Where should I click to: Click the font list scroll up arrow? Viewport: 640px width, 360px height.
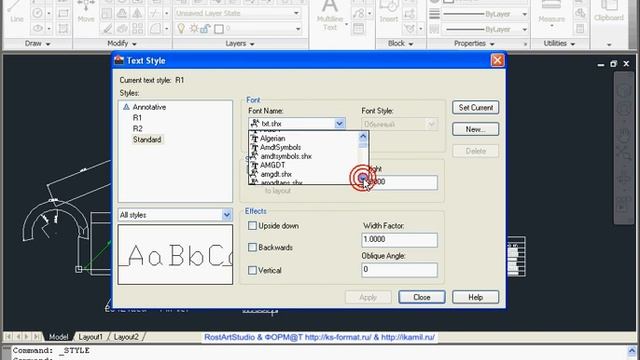(x=363, y=136)
